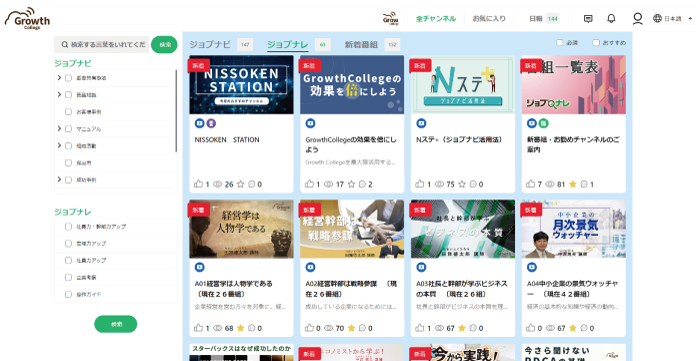Screen dimensions: 700x361
Task: Star the Nステ+ card
Action: (x=462, y=184)
